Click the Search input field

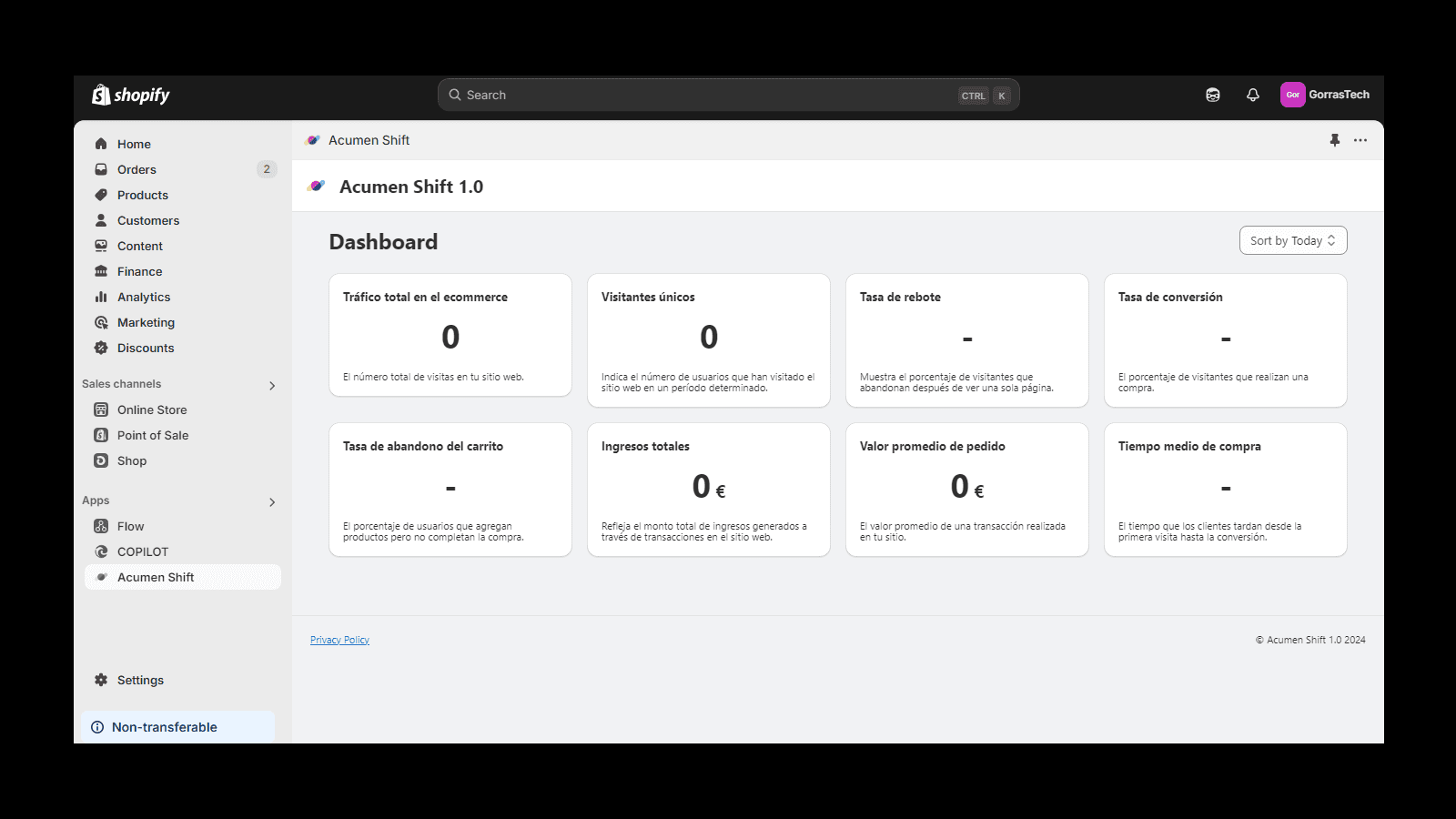point(710,95)
